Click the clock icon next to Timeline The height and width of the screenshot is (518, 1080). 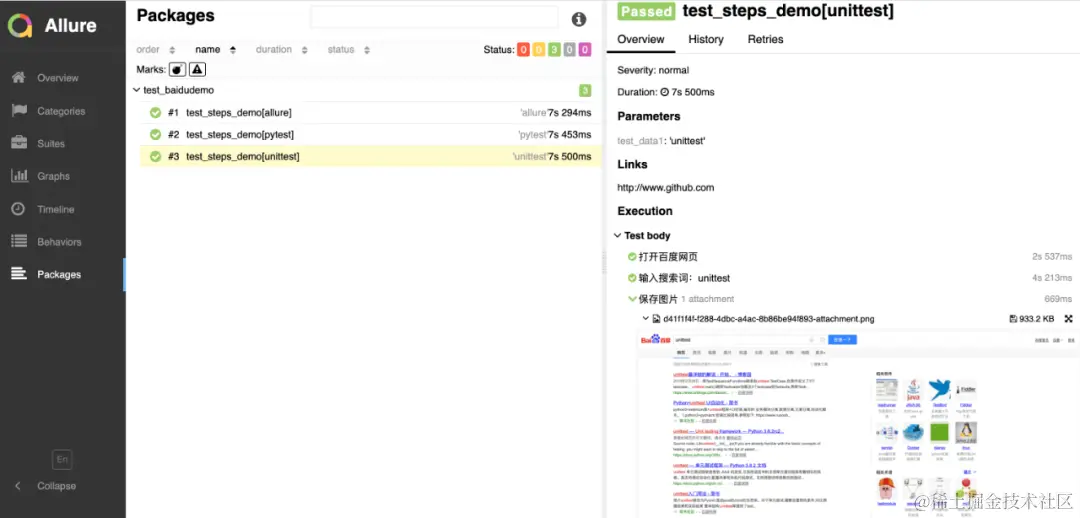tap(19, 208)
